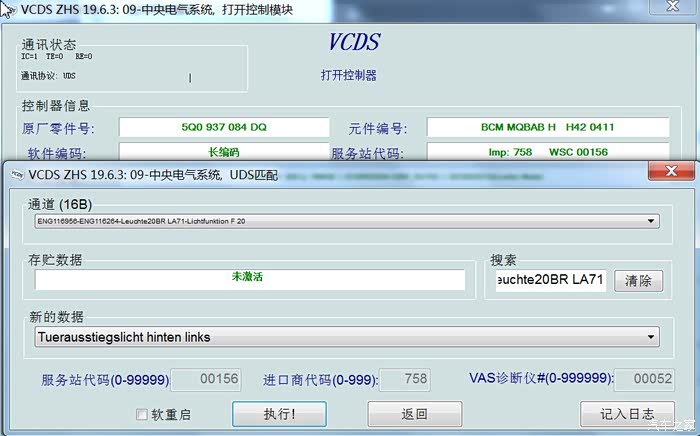Screen dimensions: 700x436
Task: Click the 存贮数据 field showing 未激活
Action: pos(250,279)
